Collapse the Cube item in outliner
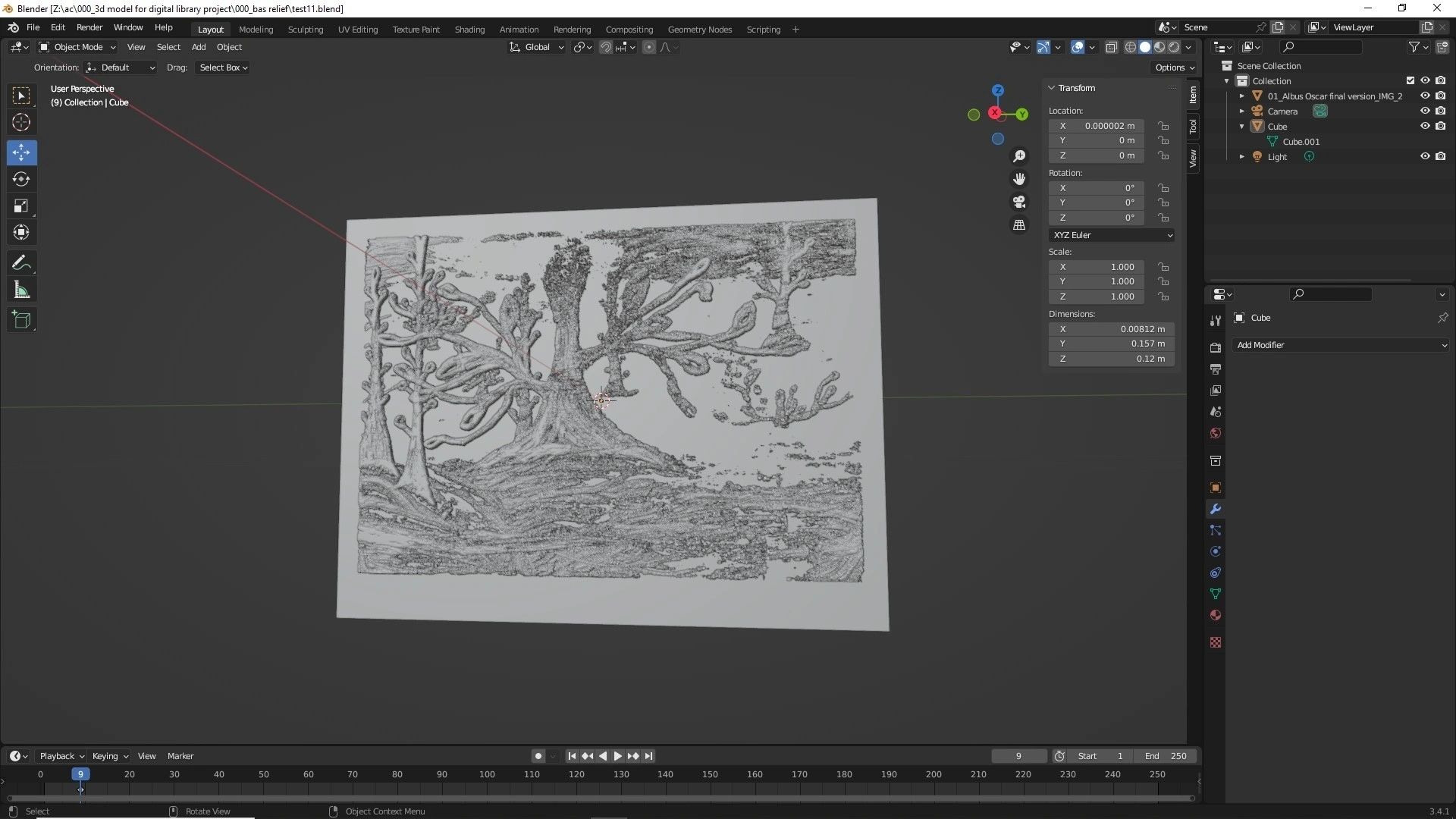Viewport: 1456px width, 819px height. (x=1242, y=127)
